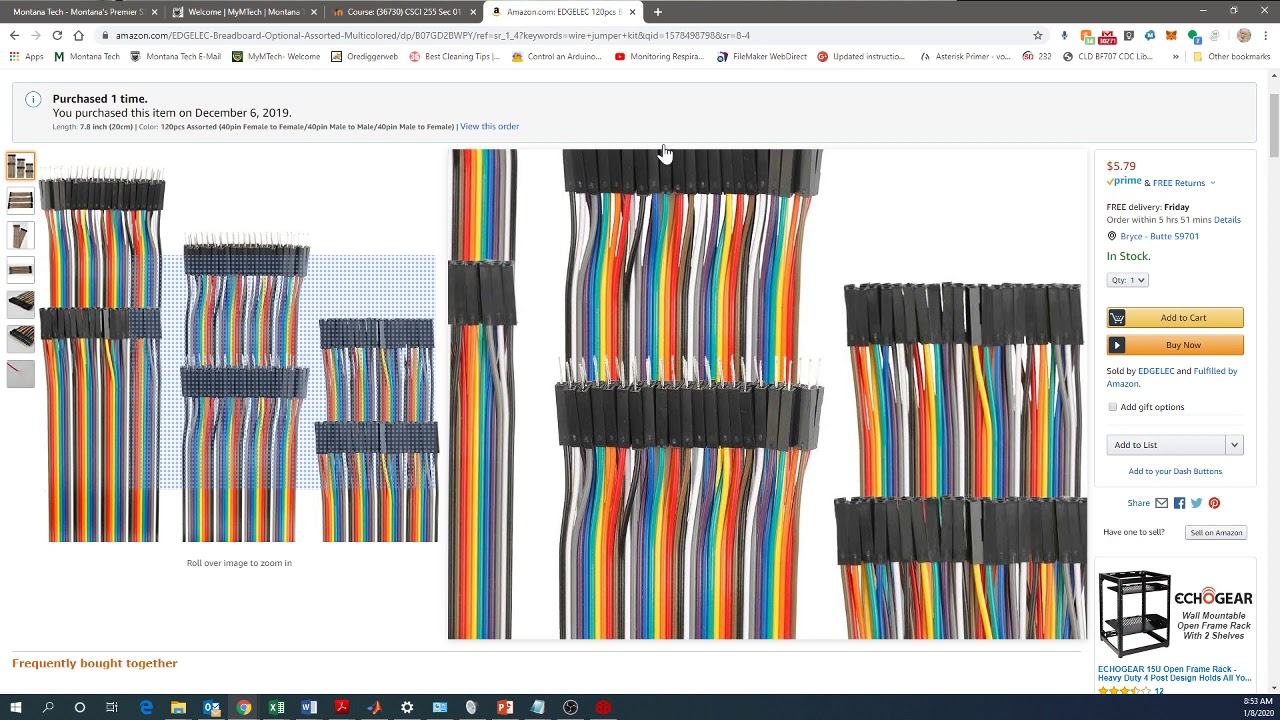
Task: Click Sell on Amazon button
Action: click(1216, 532)
